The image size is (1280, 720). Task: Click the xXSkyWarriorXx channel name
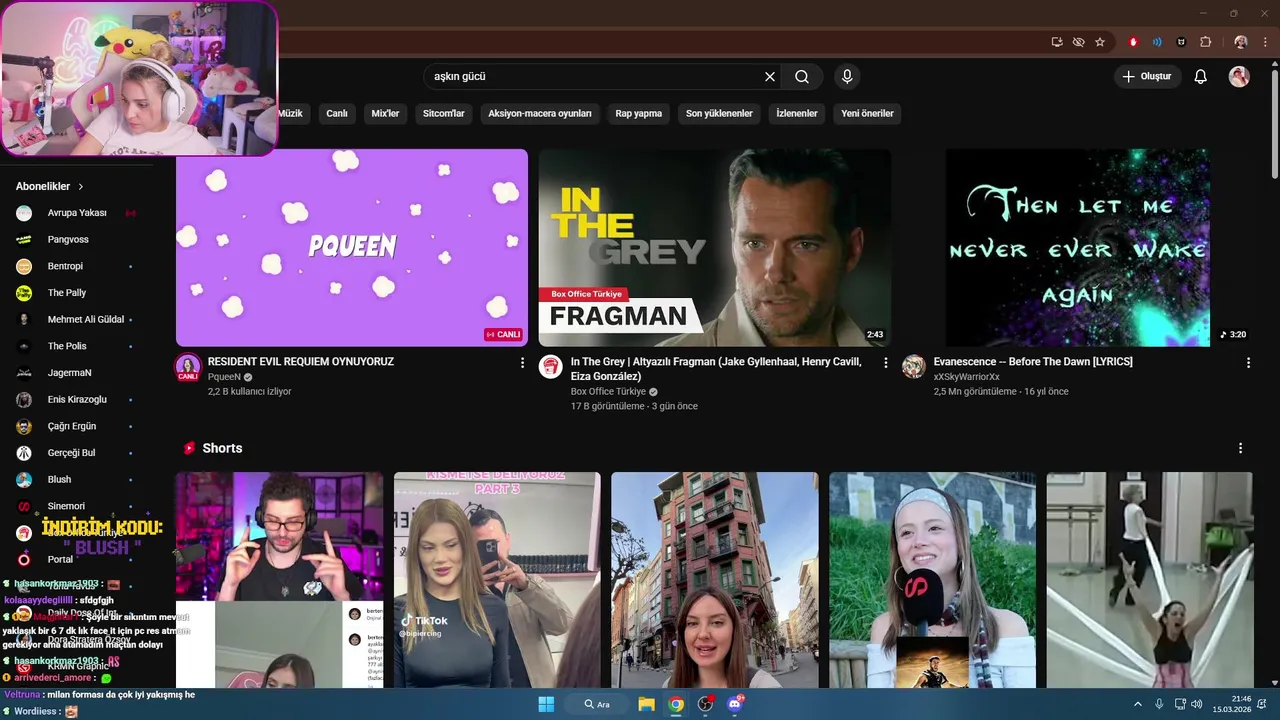coord(967,377)
